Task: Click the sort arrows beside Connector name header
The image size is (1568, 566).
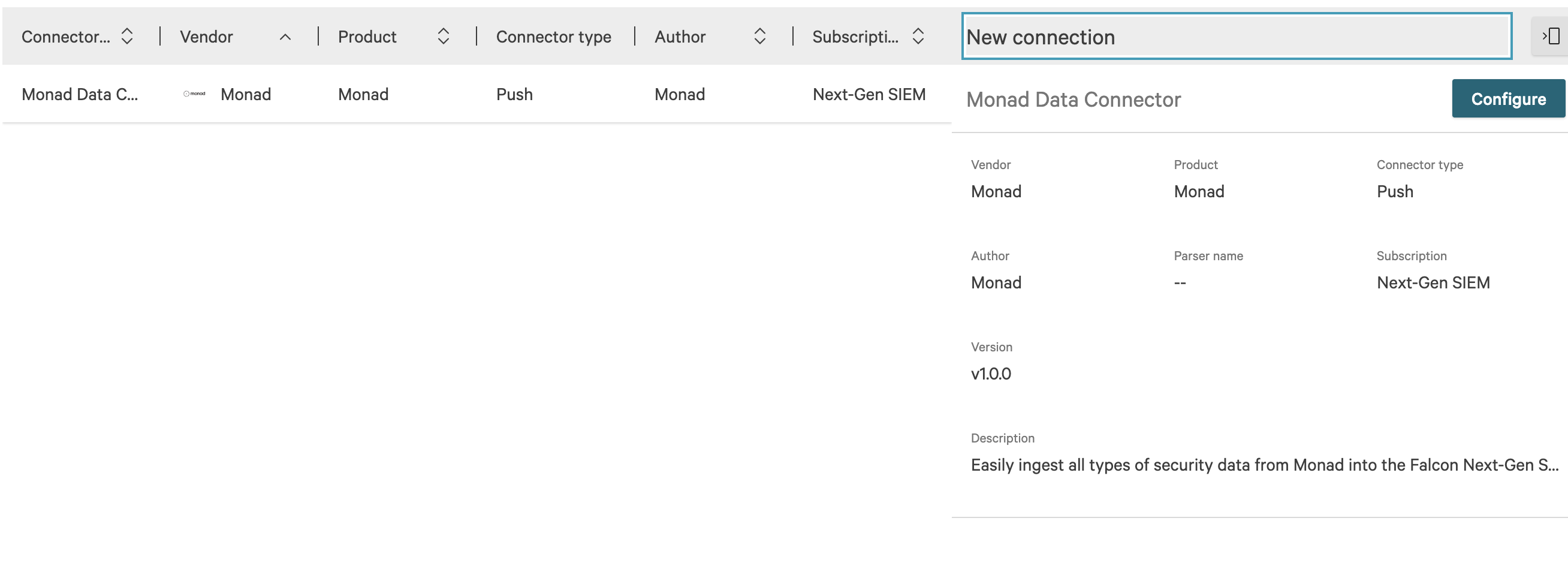Action: [126, 37]
